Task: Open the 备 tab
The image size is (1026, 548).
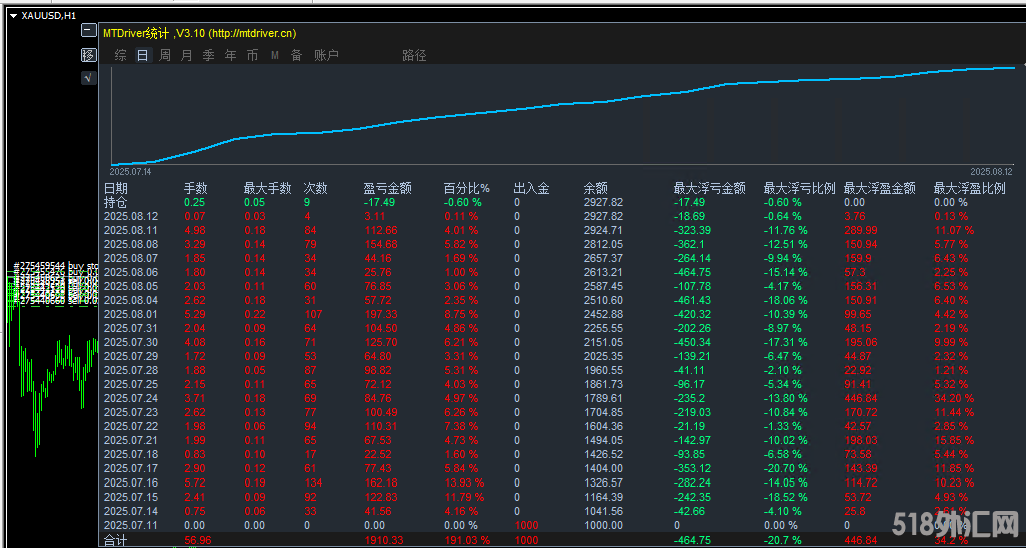Action: point(296,56)
